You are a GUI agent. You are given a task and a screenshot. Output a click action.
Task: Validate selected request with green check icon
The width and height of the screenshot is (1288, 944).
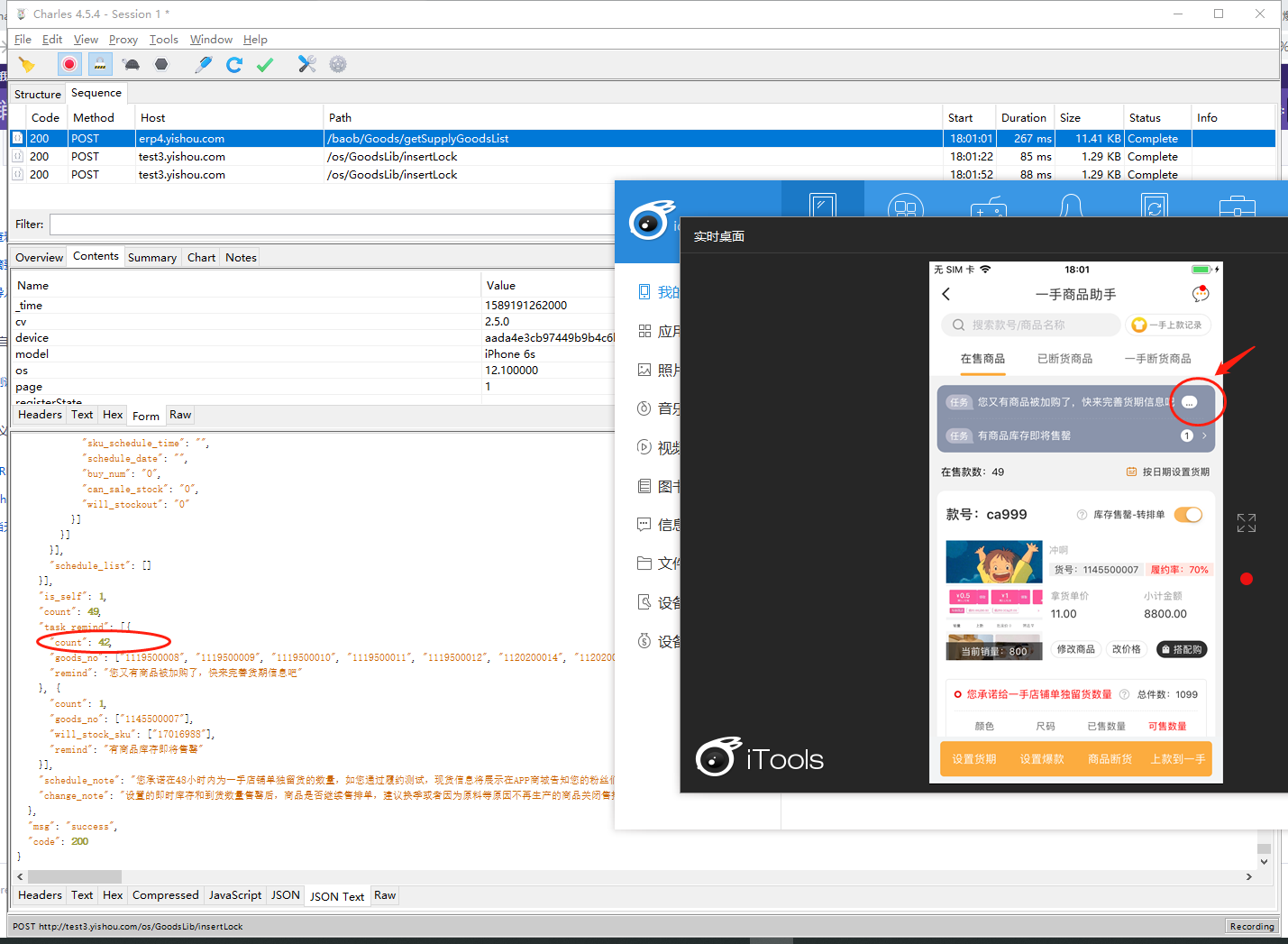pos(265,64)
